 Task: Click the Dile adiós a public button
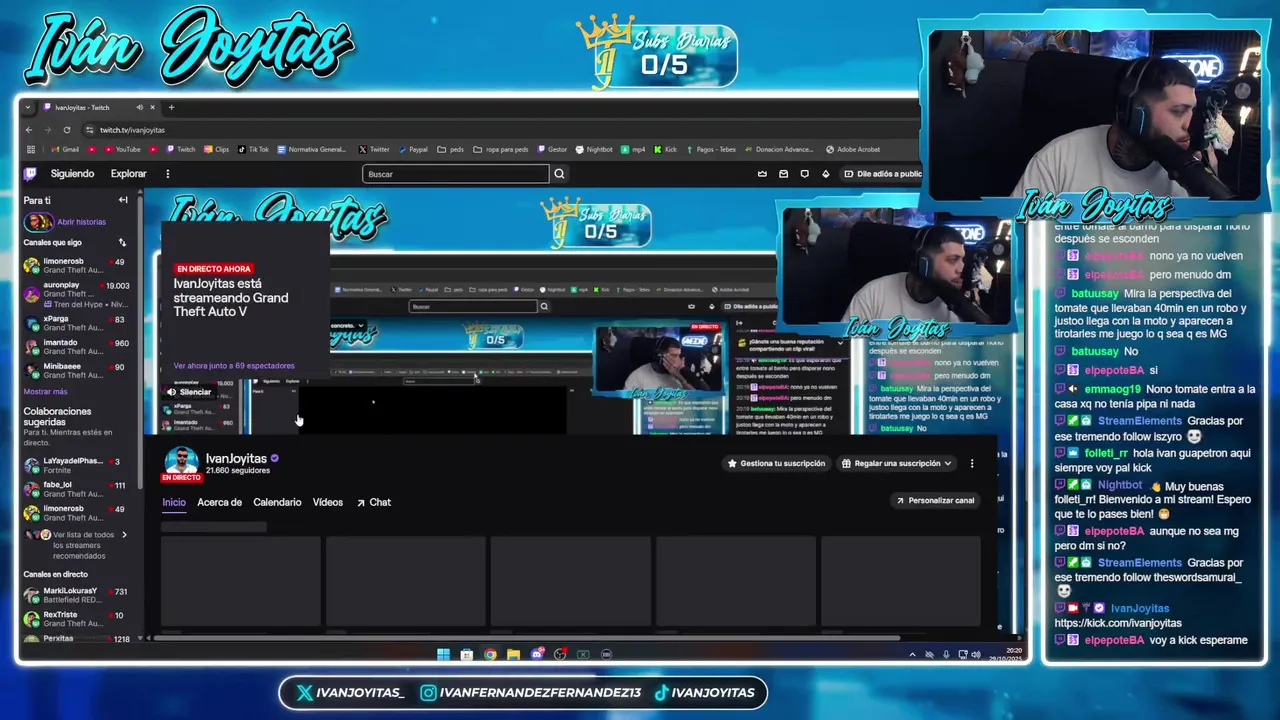[x=882, y=174]
